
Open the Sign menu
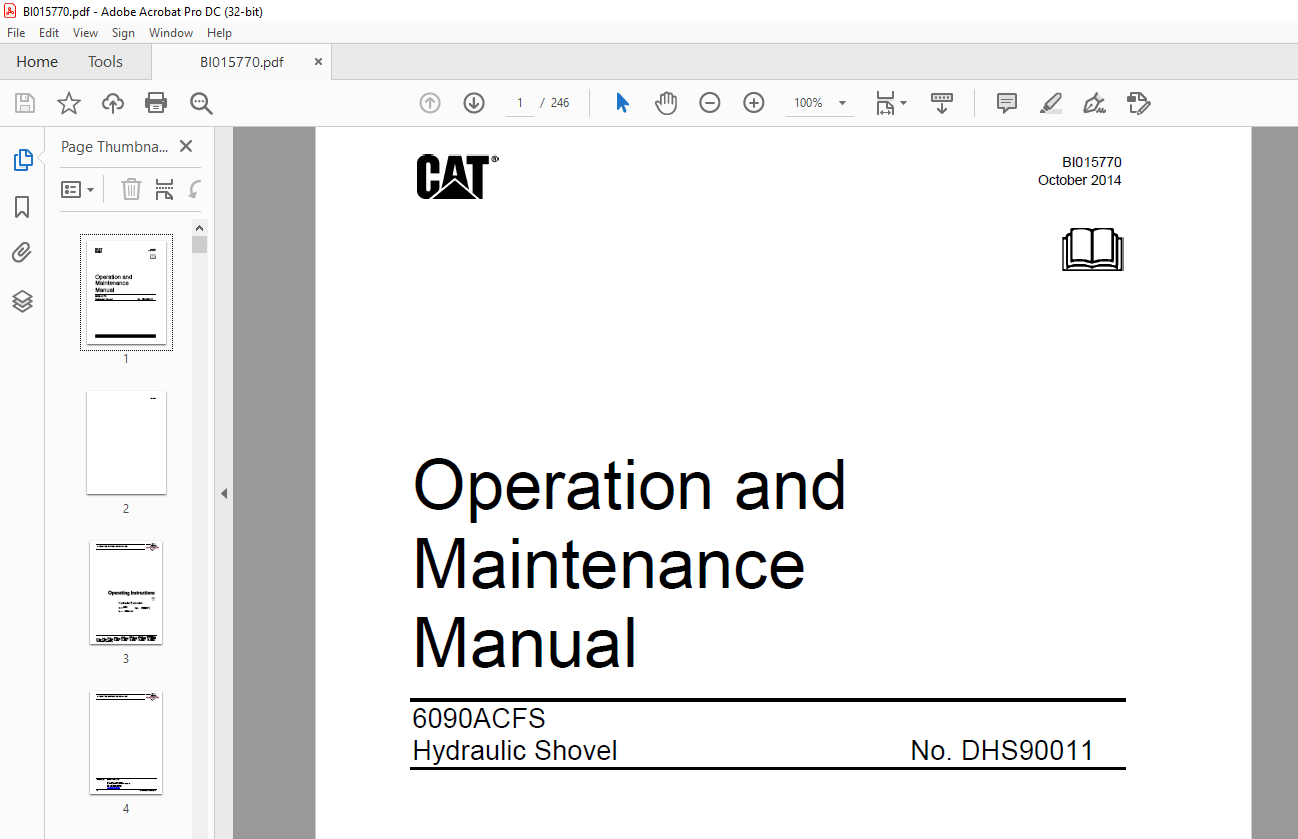[123, 33]
